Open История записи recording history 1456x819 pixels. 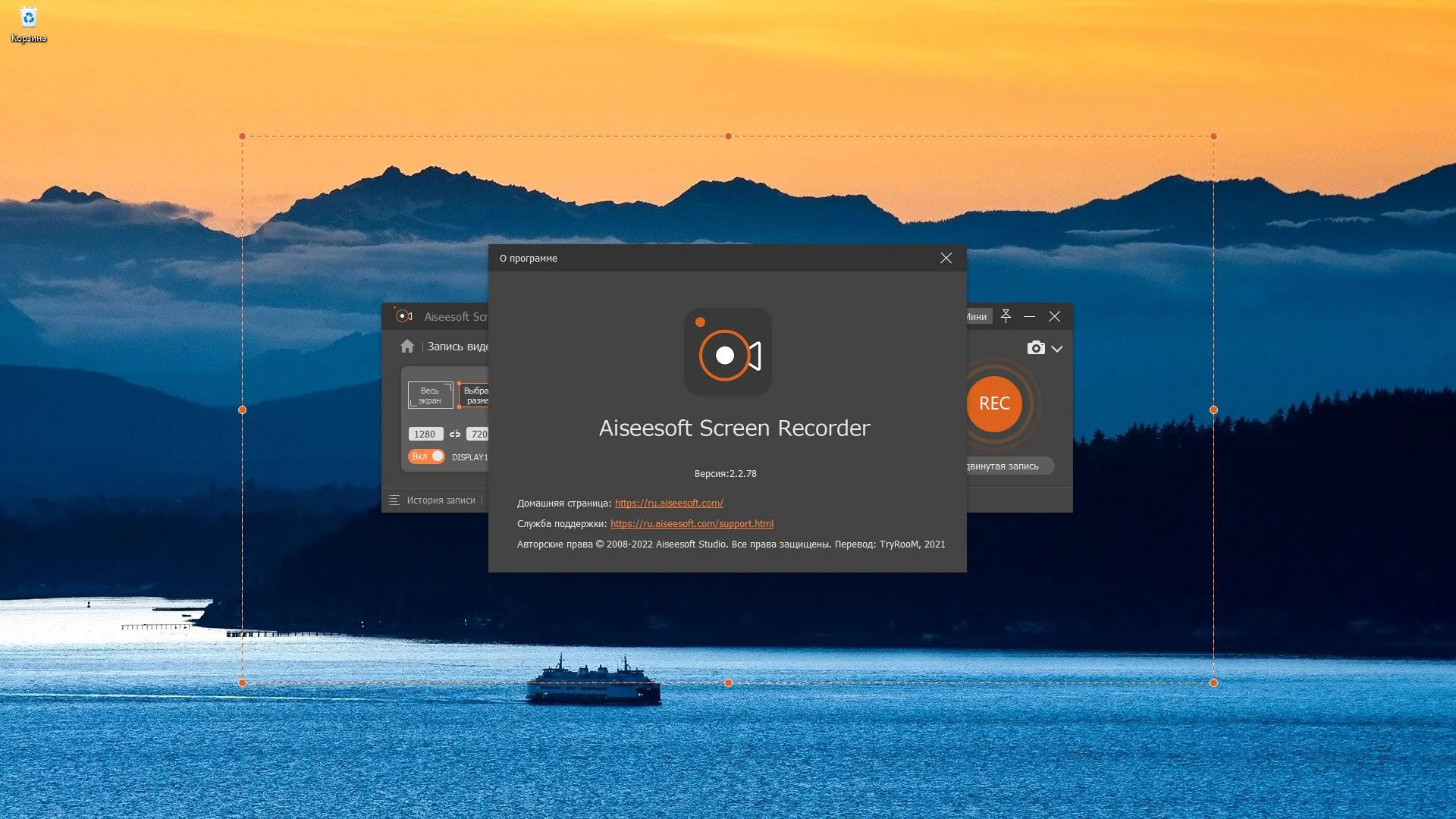(432, 500)
